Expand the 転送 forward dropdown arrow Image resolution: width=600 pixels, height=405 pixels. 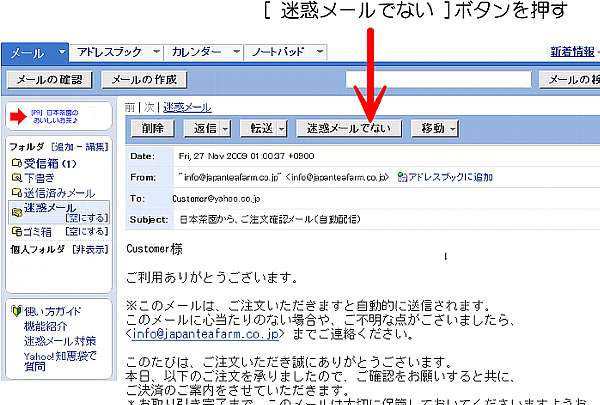281,129
